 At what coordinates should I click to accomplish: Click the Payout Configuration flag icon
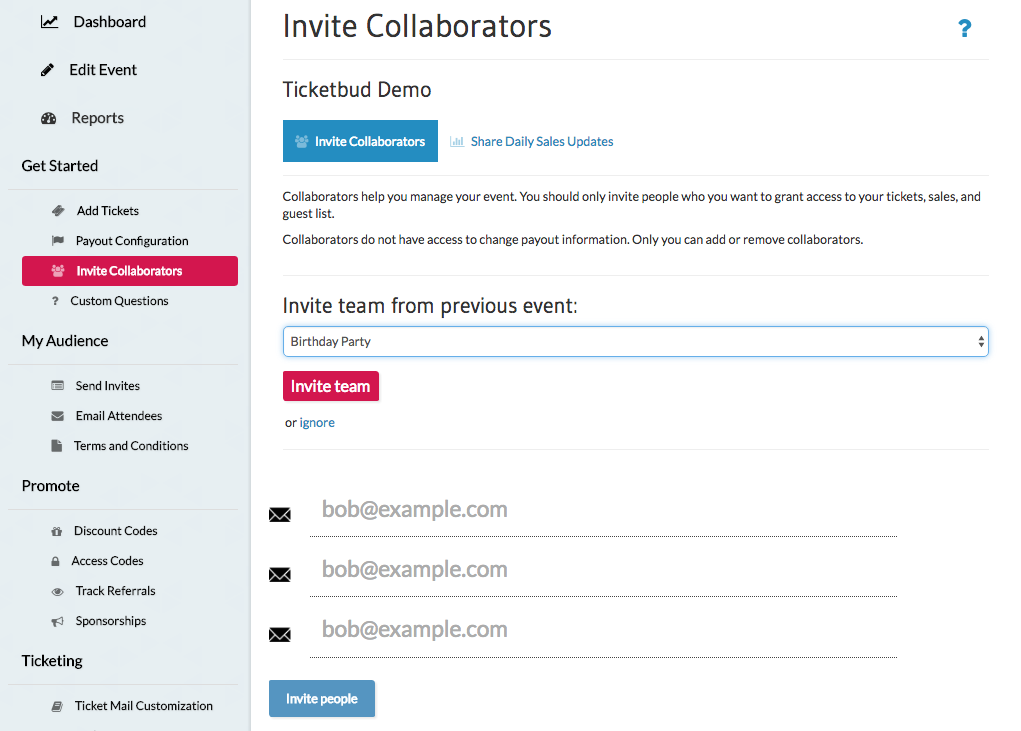pyautogui.click(x=58, y=240)
